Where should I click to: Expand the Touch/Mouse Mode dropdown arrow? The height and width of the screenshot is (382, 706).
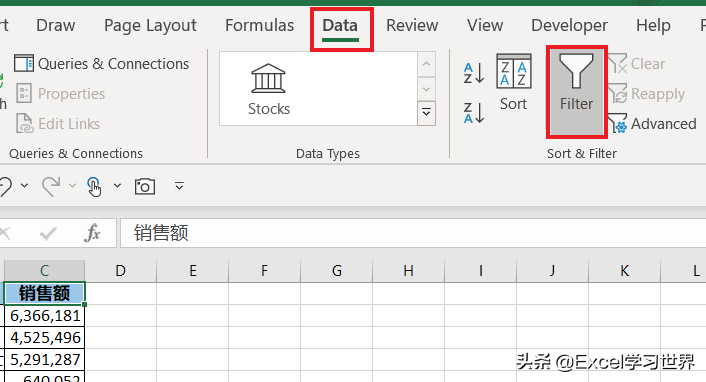point(117,186)
